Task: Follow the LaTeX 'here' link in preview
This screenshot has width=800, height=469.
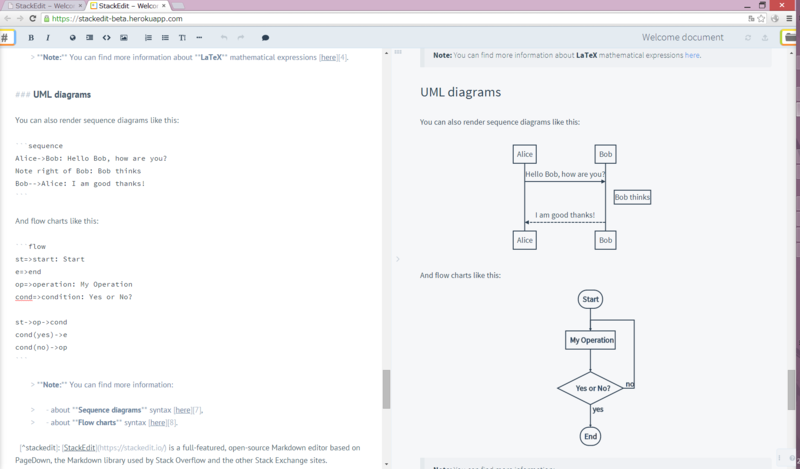Action: point(692,55)
